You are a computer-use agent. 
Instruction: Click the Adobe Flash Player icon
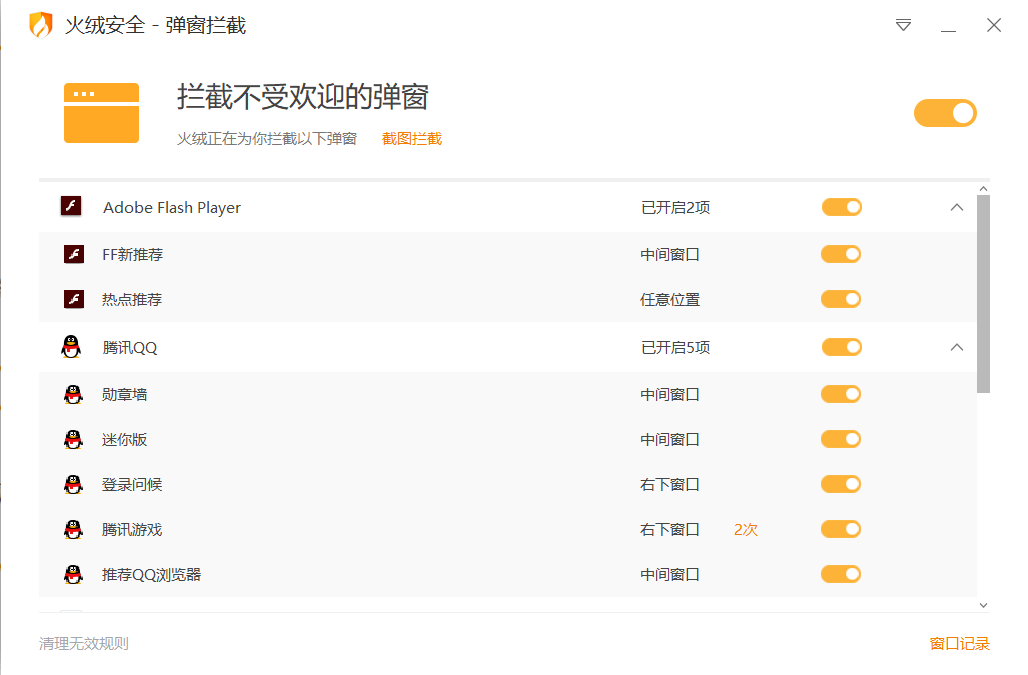(70, 207)
